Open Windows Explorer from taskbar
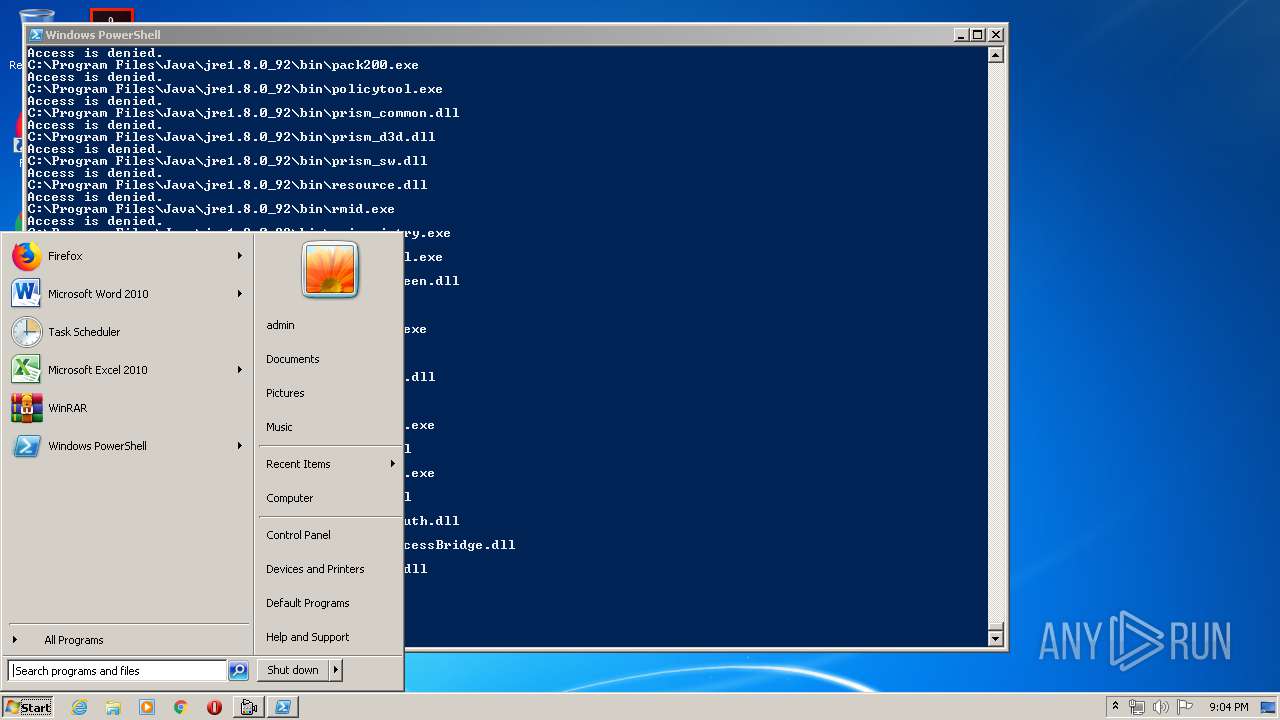Image resolution: width=1280 pixels, height=720 pixels. (113, 707)
